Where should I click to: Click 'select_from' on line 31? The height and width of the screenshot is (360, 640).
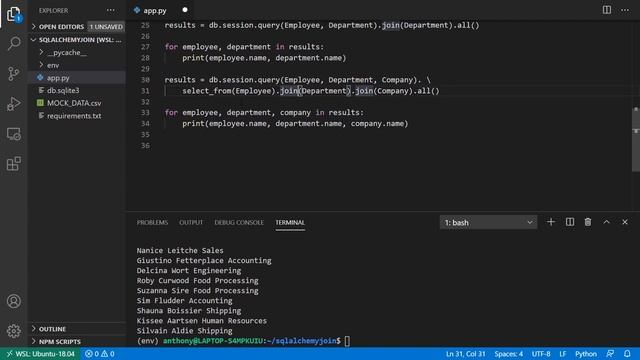[207, 91]
